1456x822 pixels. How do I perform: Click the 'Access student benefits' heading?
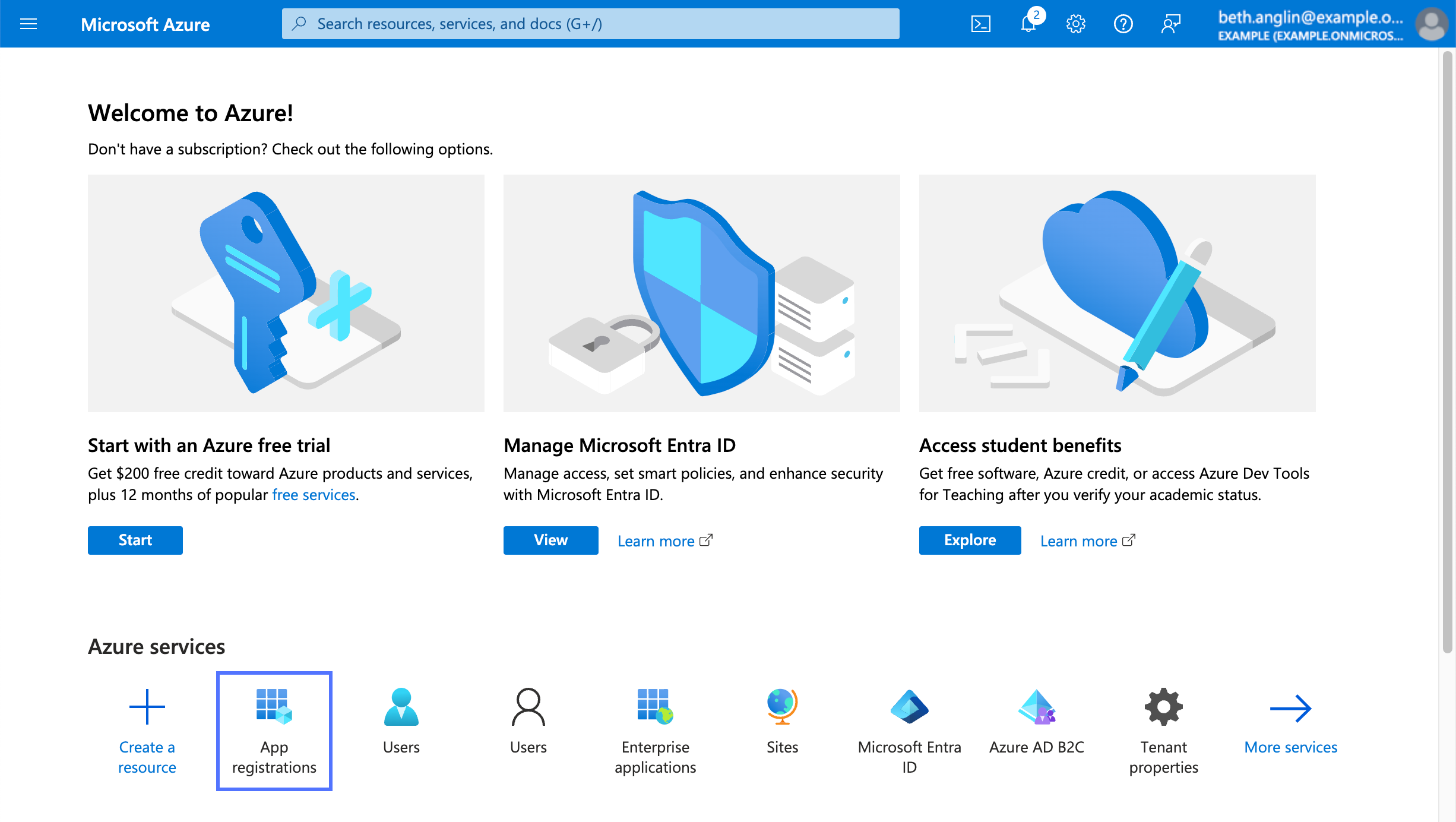1020,445
